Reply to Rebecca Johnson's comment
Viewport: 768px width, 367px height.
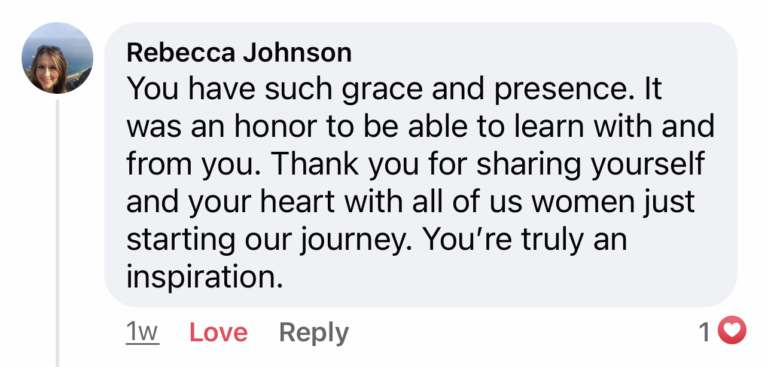[x=314, y=333]
